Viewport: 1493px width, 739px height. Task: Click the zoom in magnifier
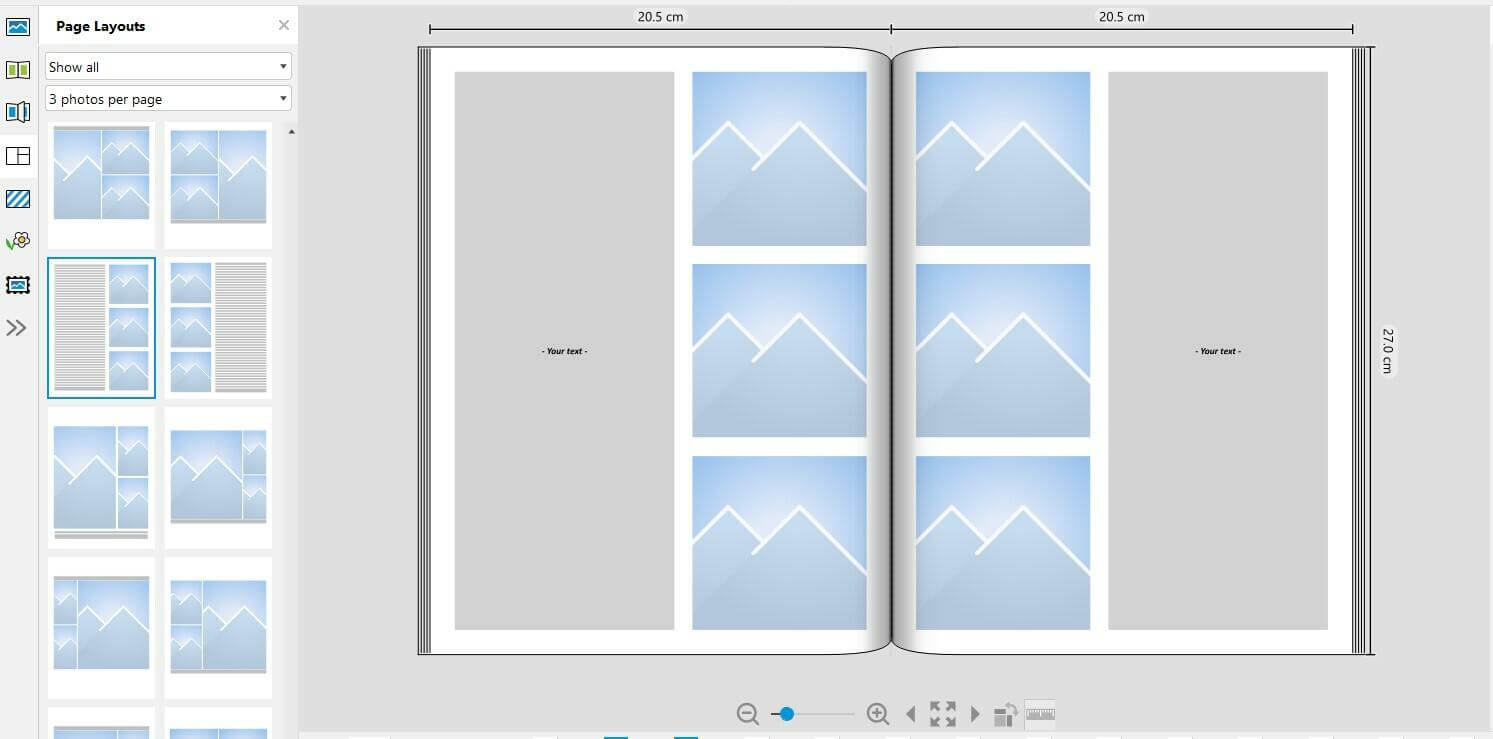point(877,714)
